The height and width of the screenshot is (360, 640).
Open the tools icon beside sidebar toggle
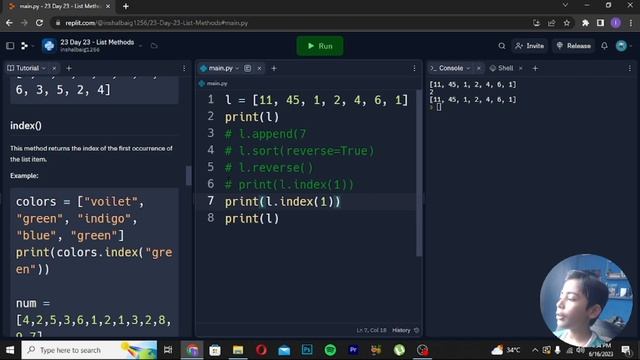(24, 46)
